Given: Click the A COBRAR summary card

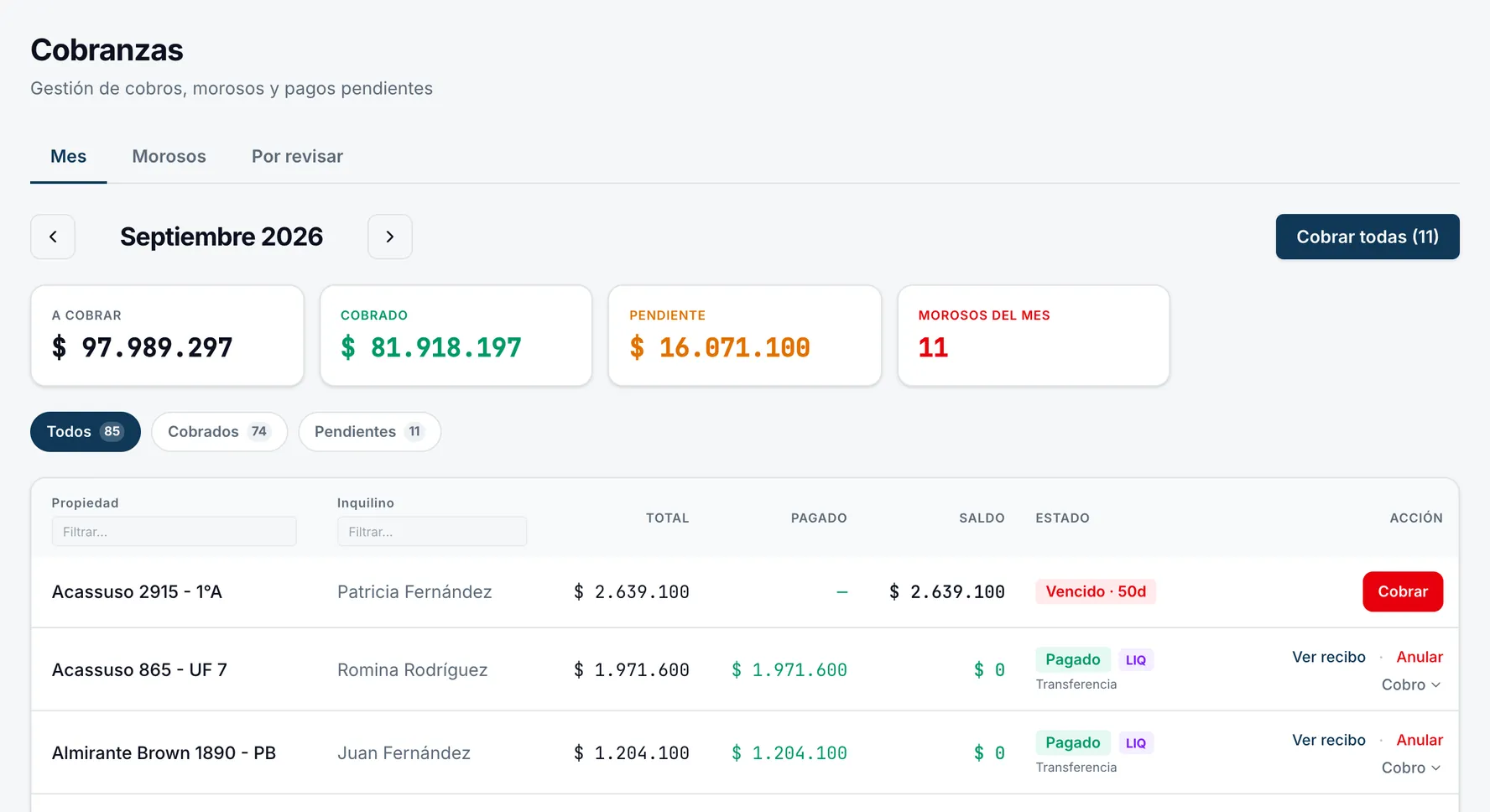Looking at the screenshot, I should pyautogui.click(x=168, y=336).
